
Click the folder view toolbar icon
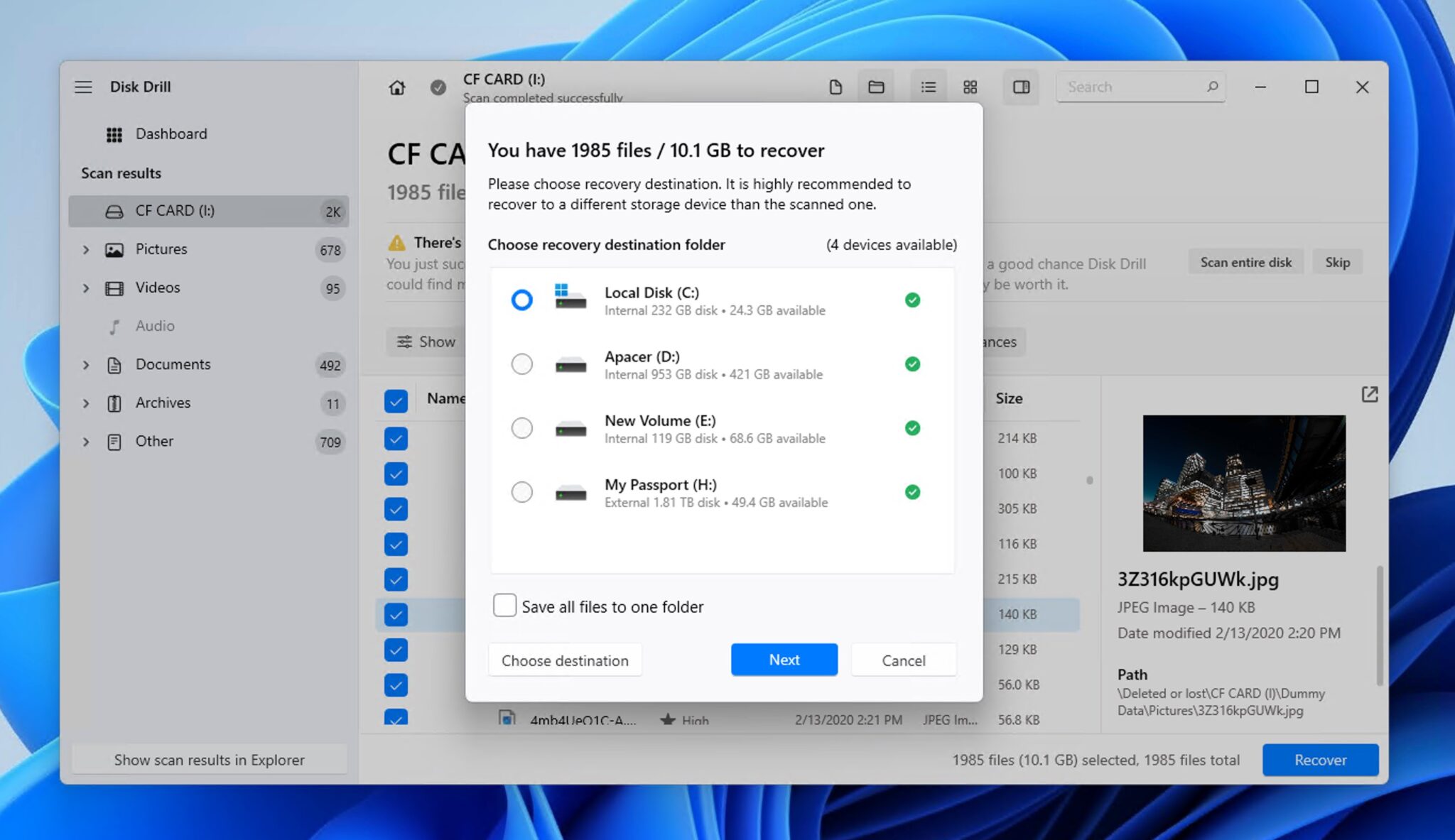click(875, 87)
